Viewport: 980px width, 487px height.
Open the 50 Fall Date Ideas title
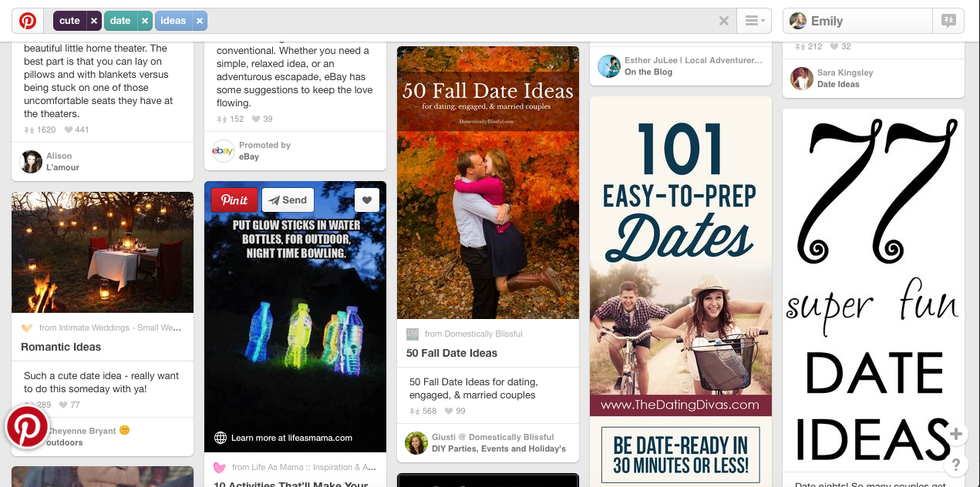point(451,353)
